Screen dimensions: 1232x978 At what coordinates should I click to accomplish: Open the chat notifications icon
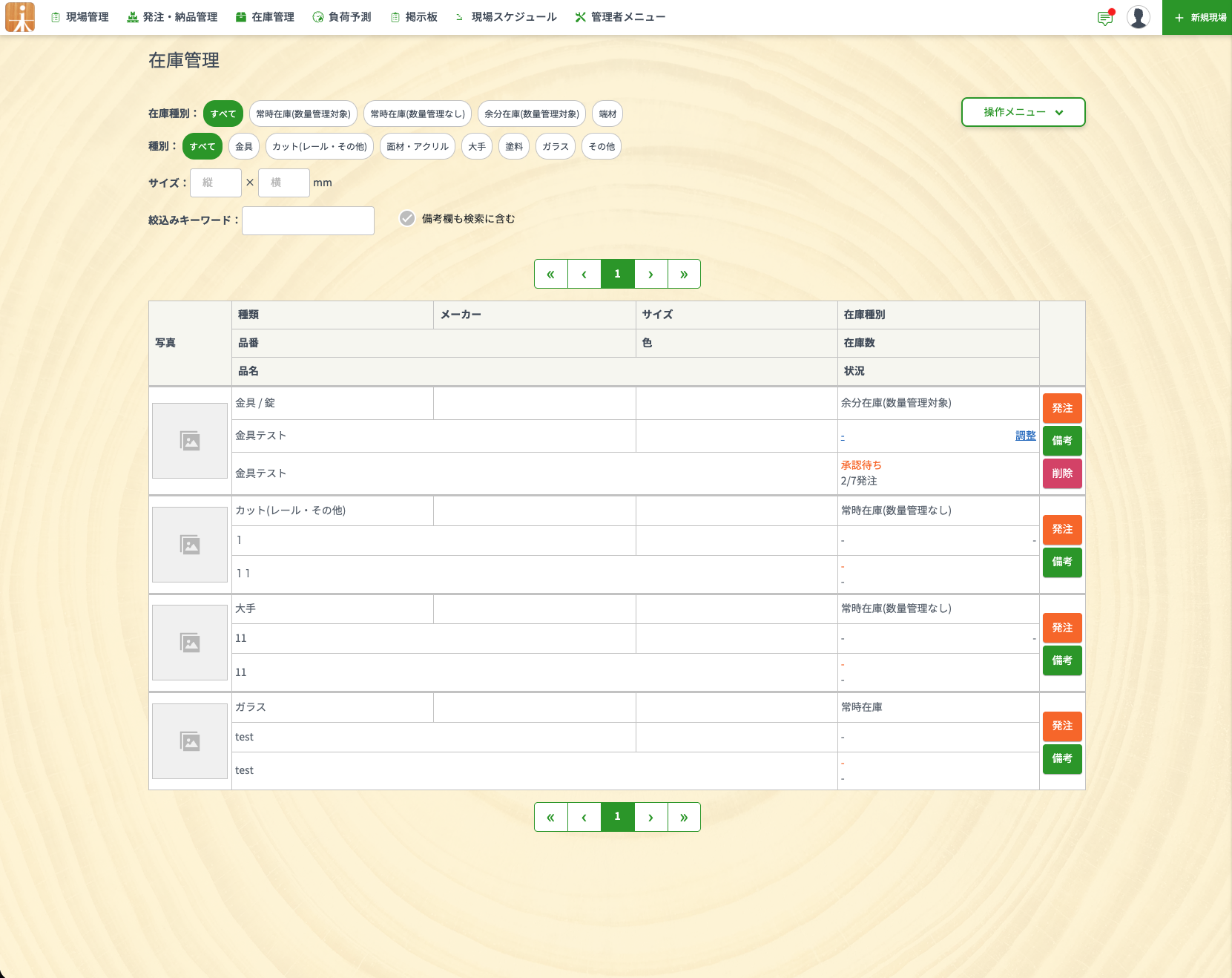pyautogui.click(x=1105, y=18)
